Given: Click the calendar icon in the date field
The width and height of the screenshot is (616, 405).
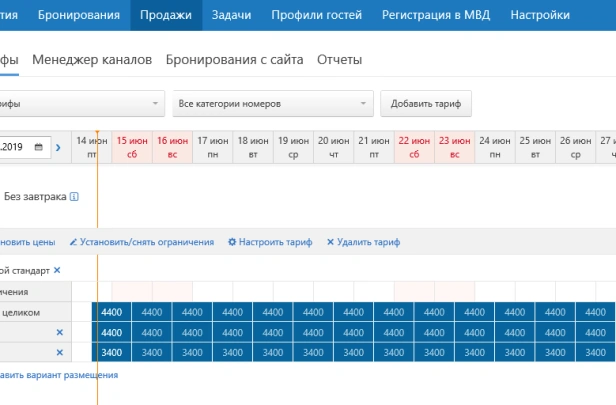Looking at the screenshot, I should pos(39,147).
